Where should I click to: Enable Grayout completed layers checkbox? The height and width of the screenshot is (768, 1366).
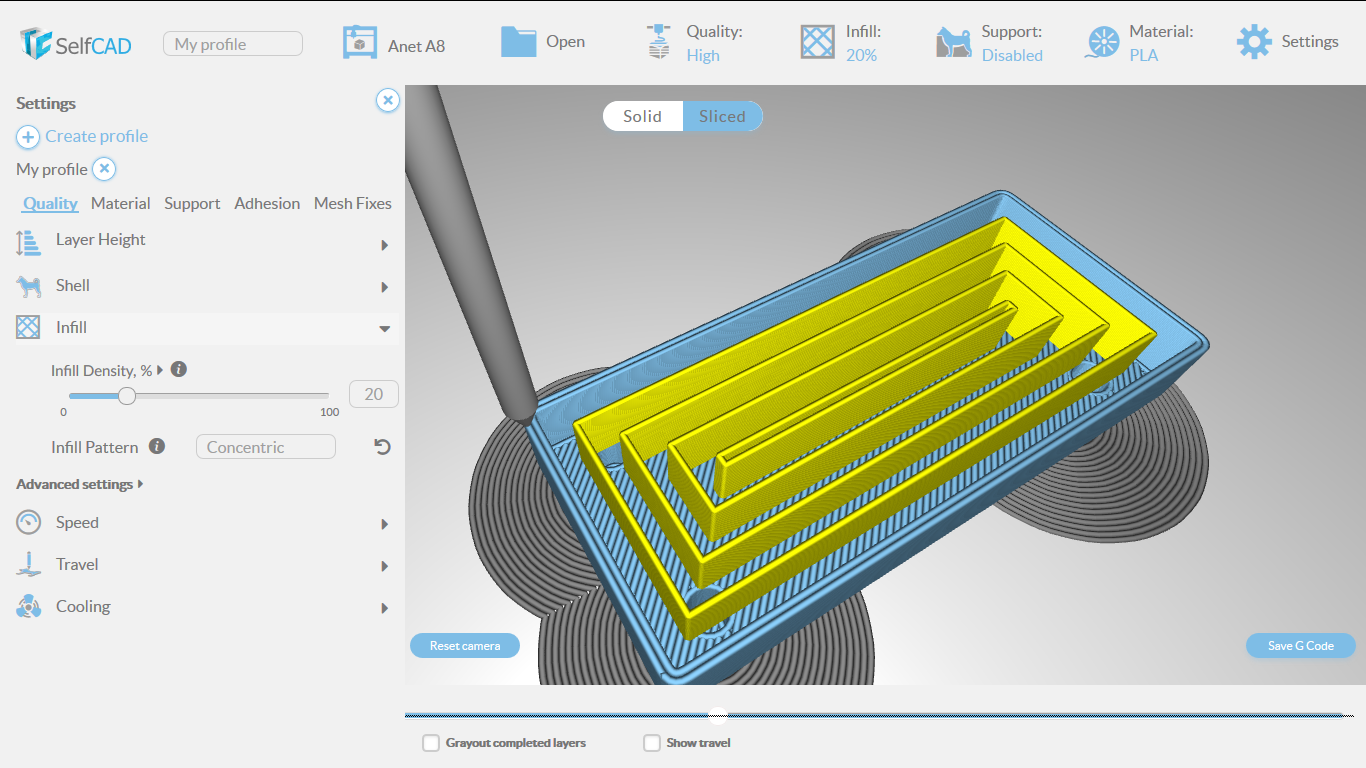431,743
